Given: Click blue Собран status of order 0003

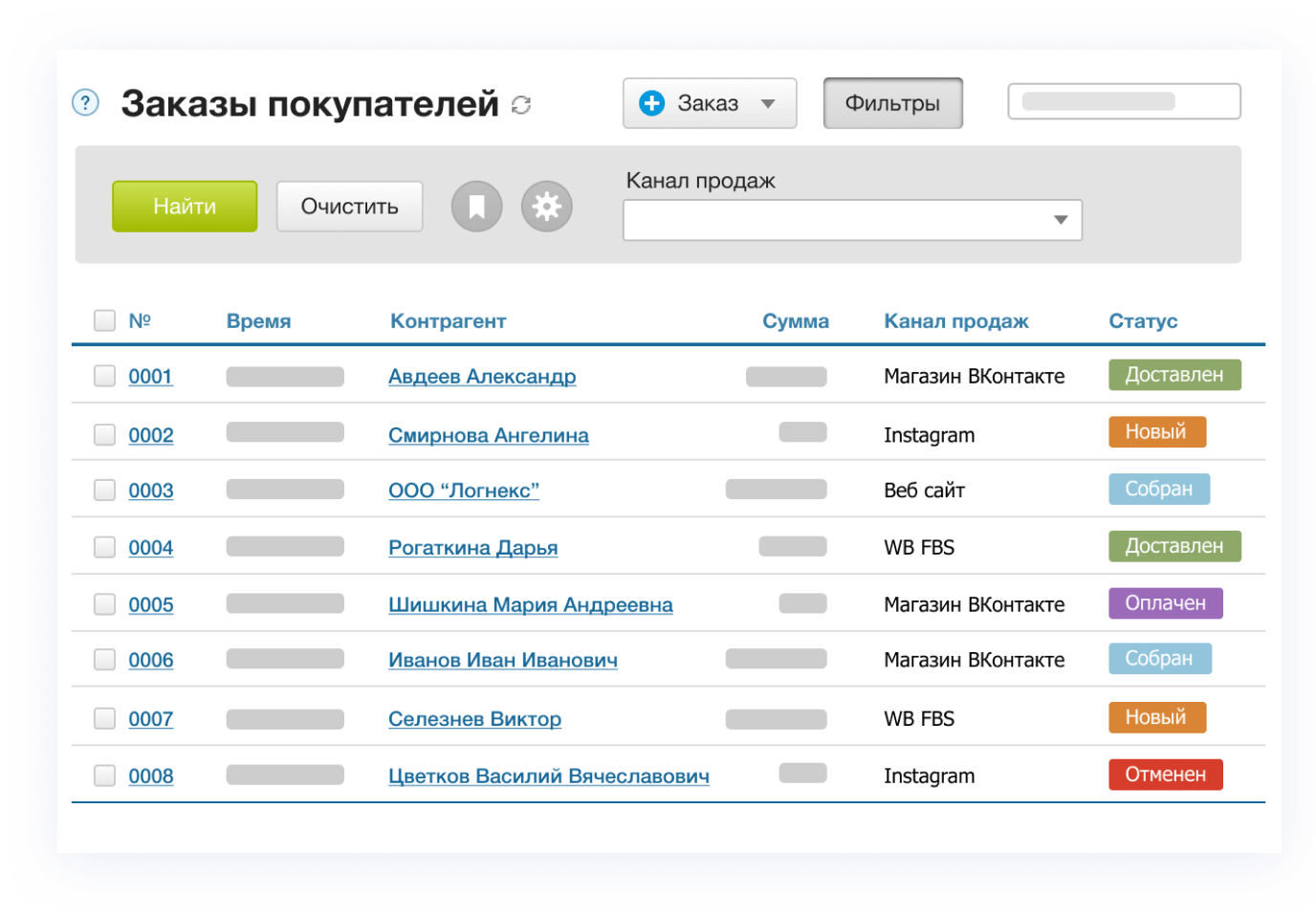Looking at the screenshot, I should 1159,489.
